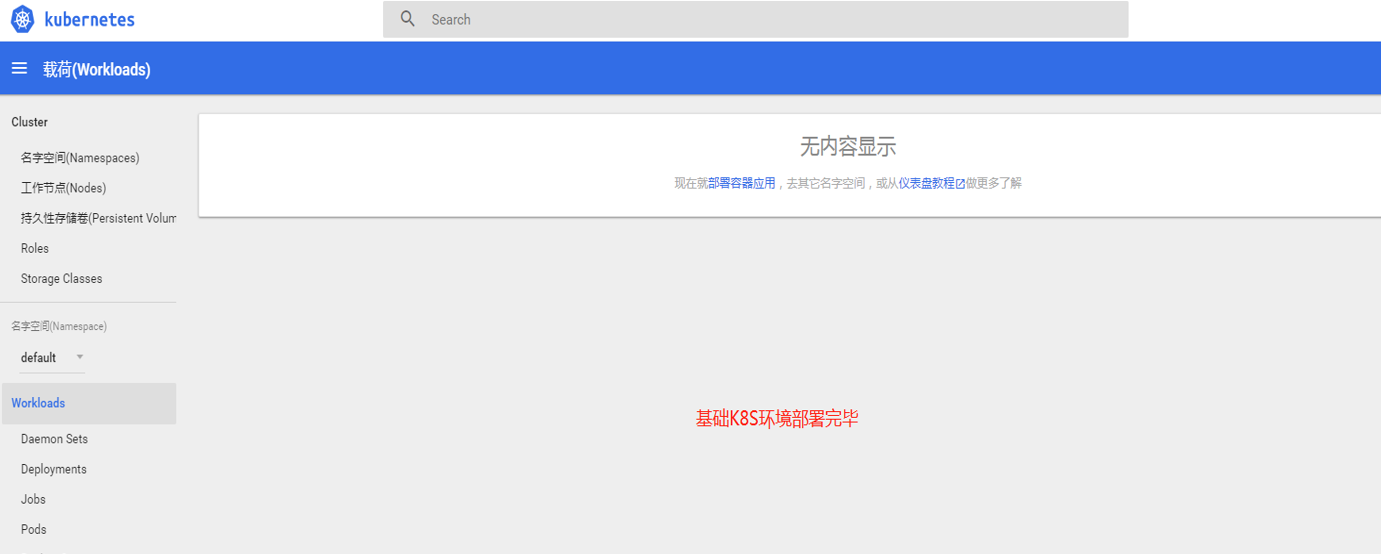Click the kubernetes brand text
1381x554 pixels.
point(90,19)
